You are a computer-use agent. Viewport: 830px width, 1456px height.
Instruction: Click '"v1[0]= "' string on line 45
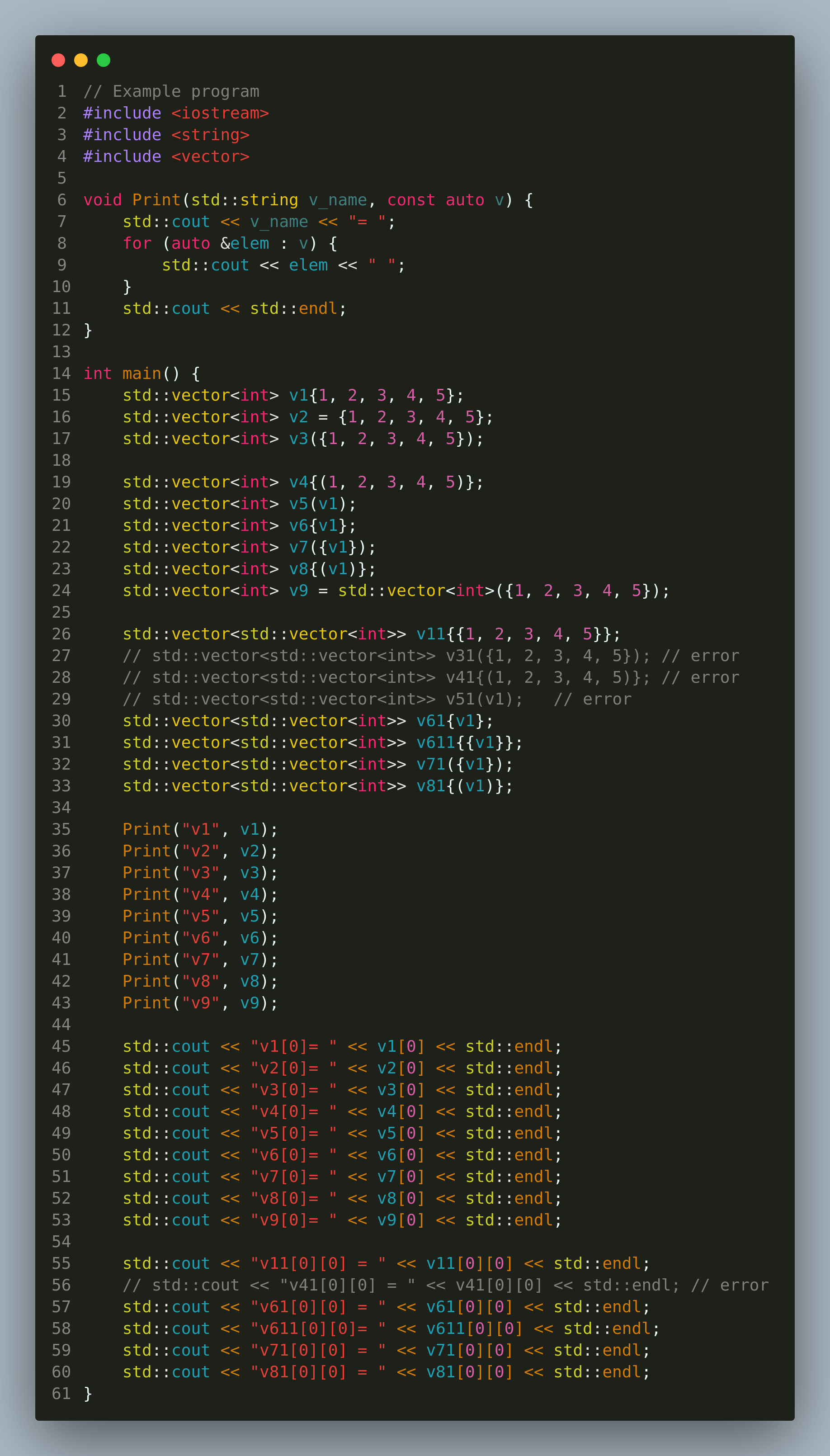(293, 1046)
